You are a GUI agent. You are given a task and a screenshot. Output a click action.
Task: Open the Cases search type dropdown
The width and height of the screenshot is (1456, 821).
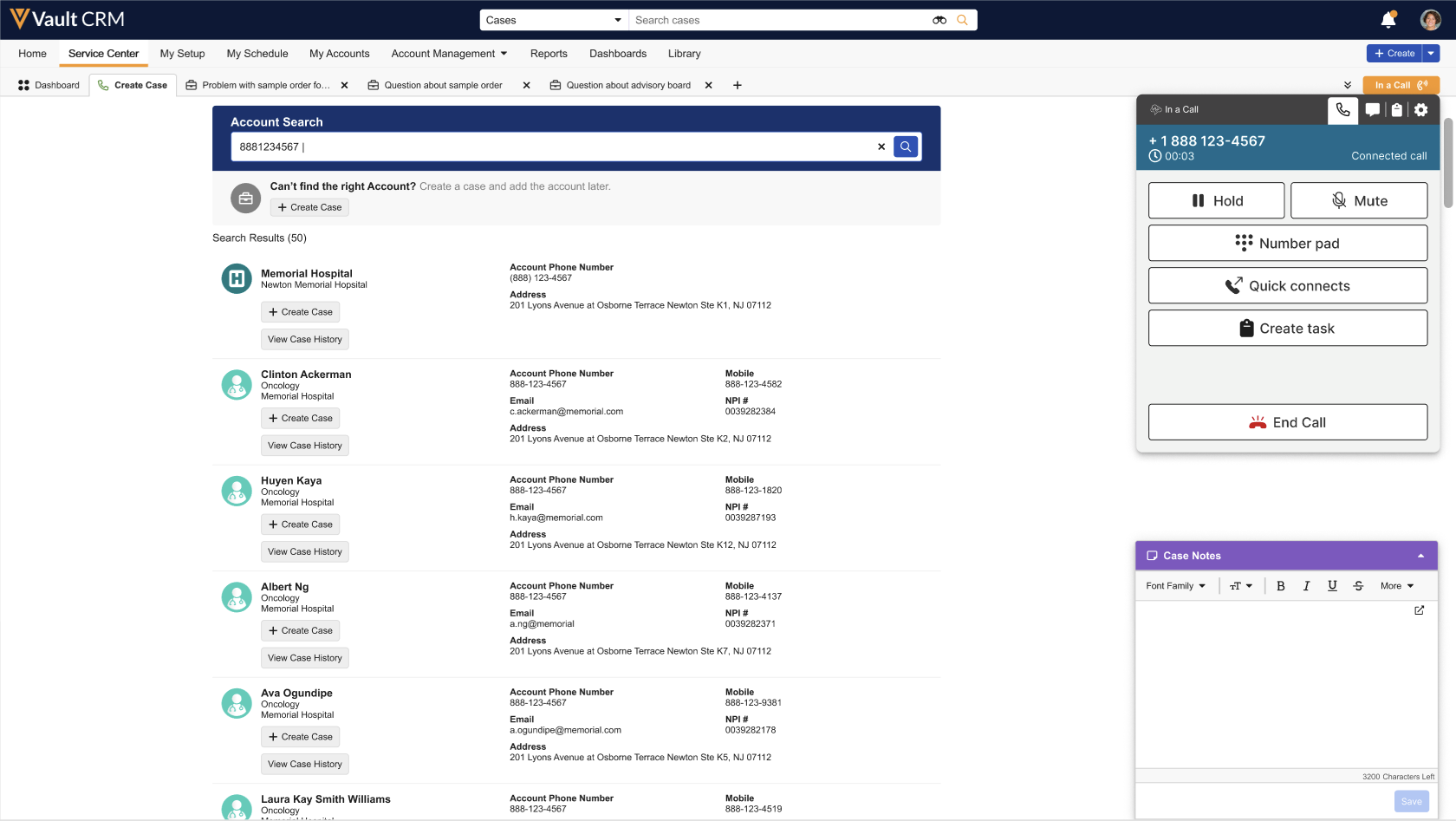(x=554, y=20)
